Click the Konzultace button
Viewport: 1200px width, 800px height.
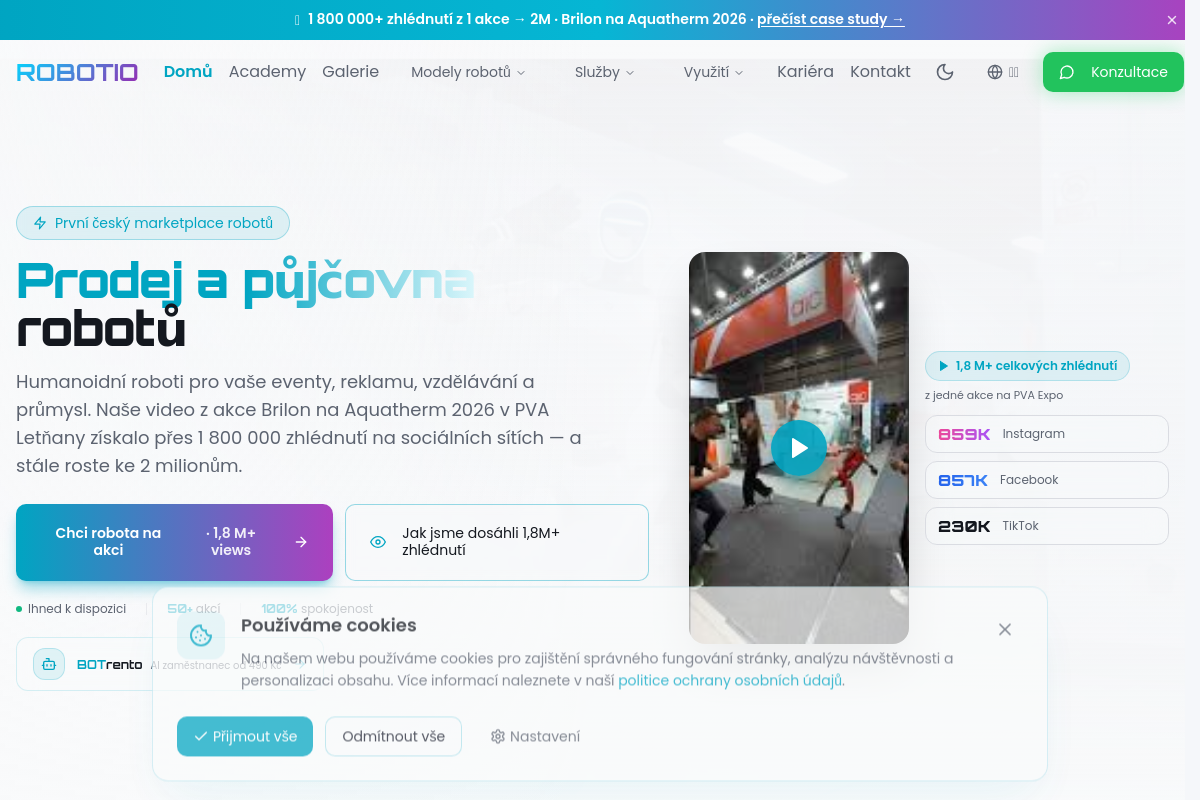coord(1113,72)
